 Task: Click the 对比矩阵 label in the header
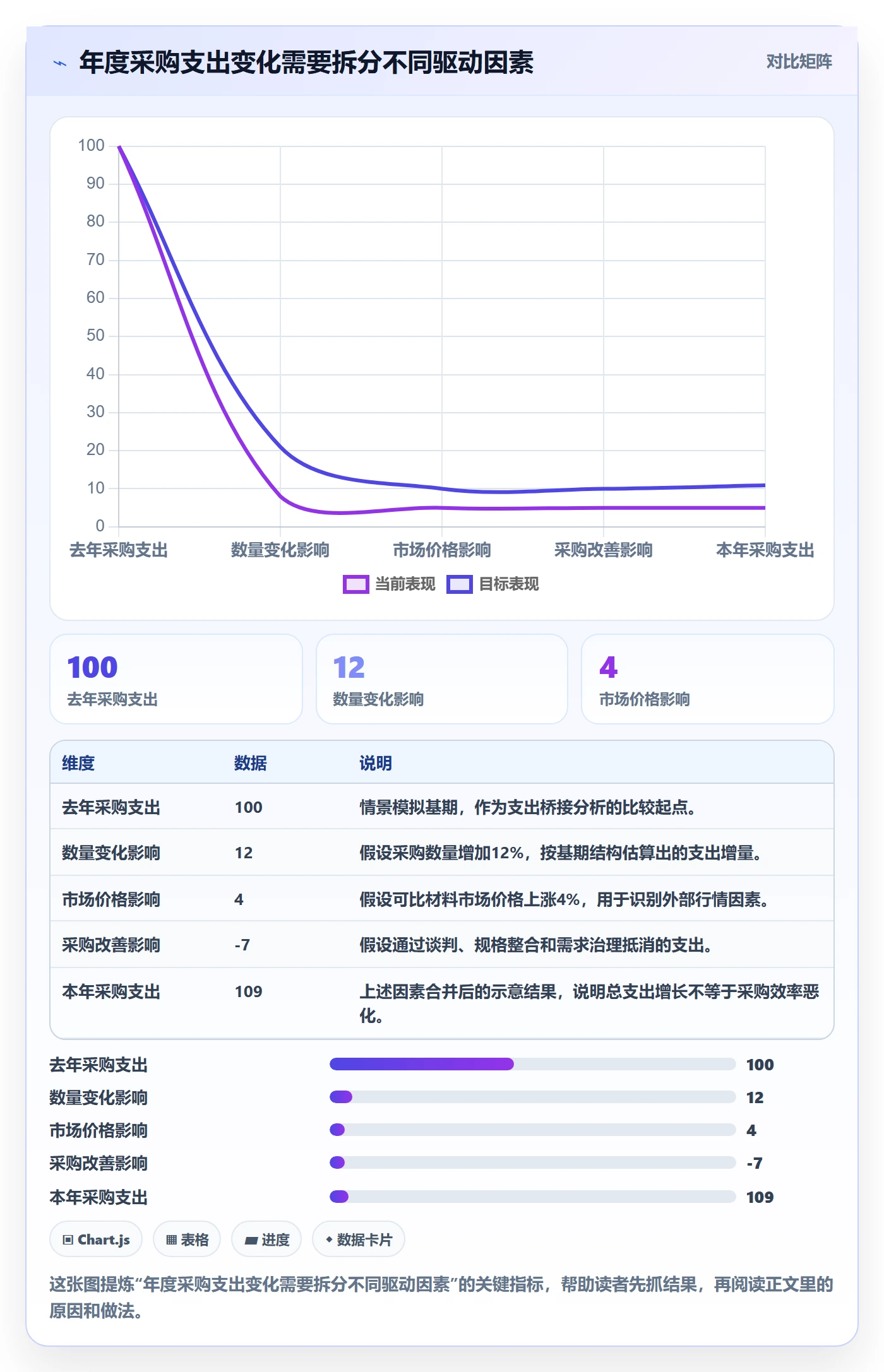coord(799,62)
